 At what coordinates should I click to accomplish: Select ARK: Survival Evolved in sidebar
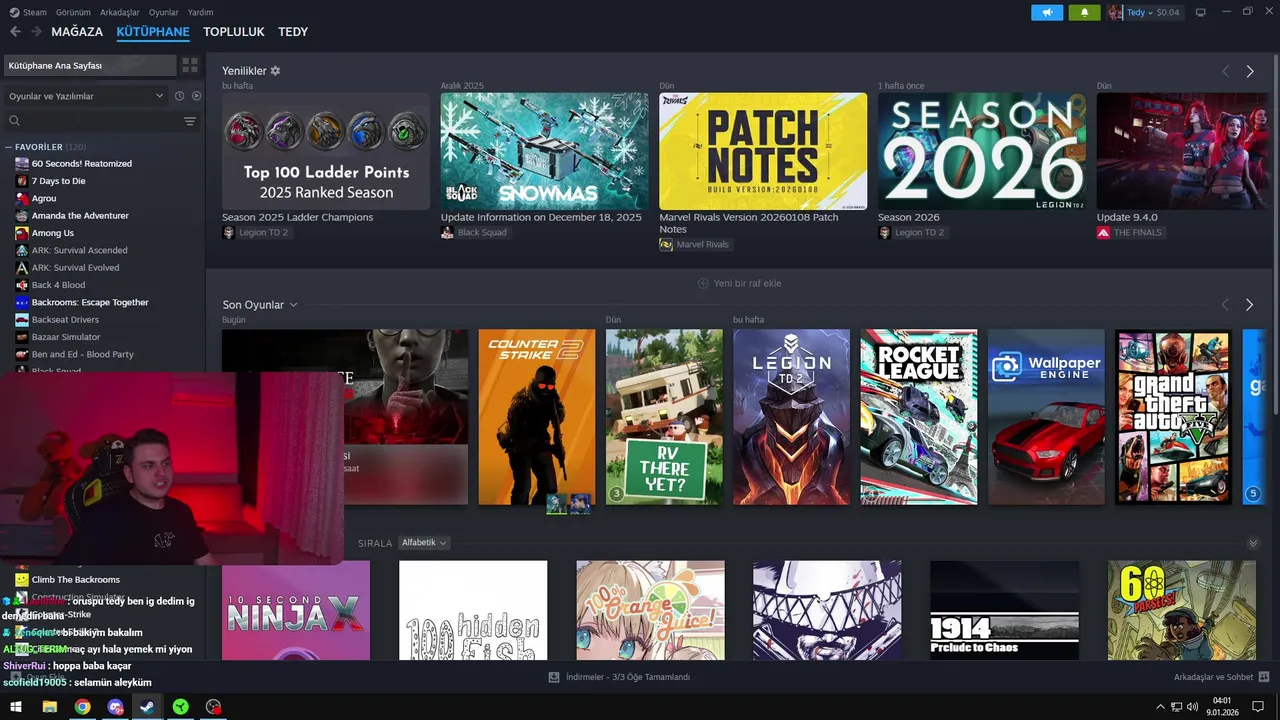pos(75,267)
